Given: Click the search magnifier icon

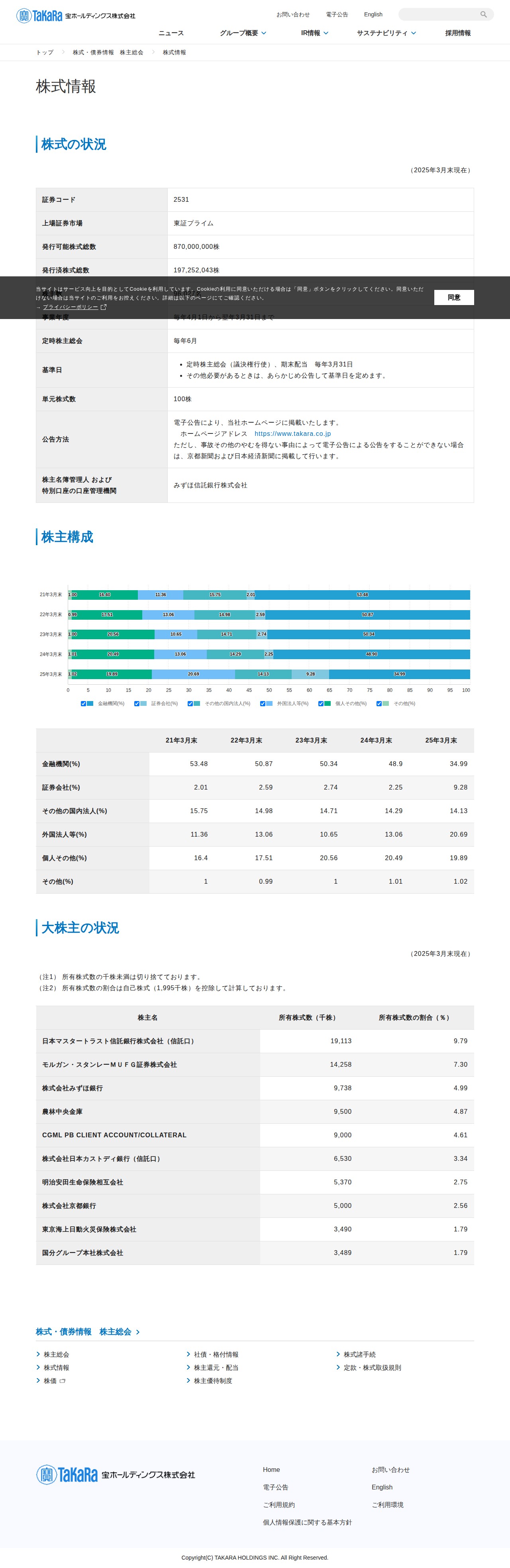Looking at the screenshot, I should (x=484, y=15).
